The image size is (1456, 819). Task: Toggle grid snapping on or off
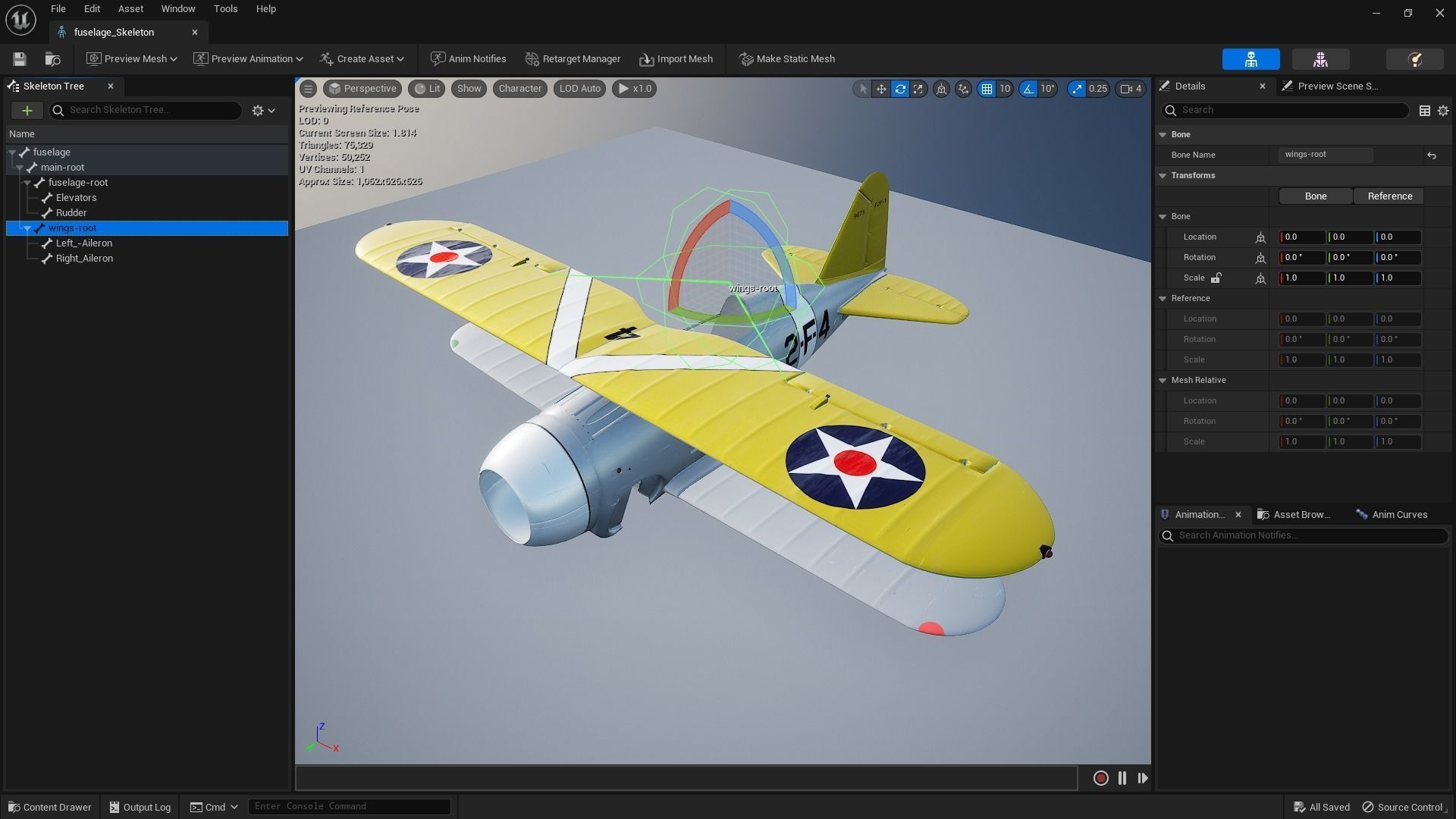tap(987, 89)
